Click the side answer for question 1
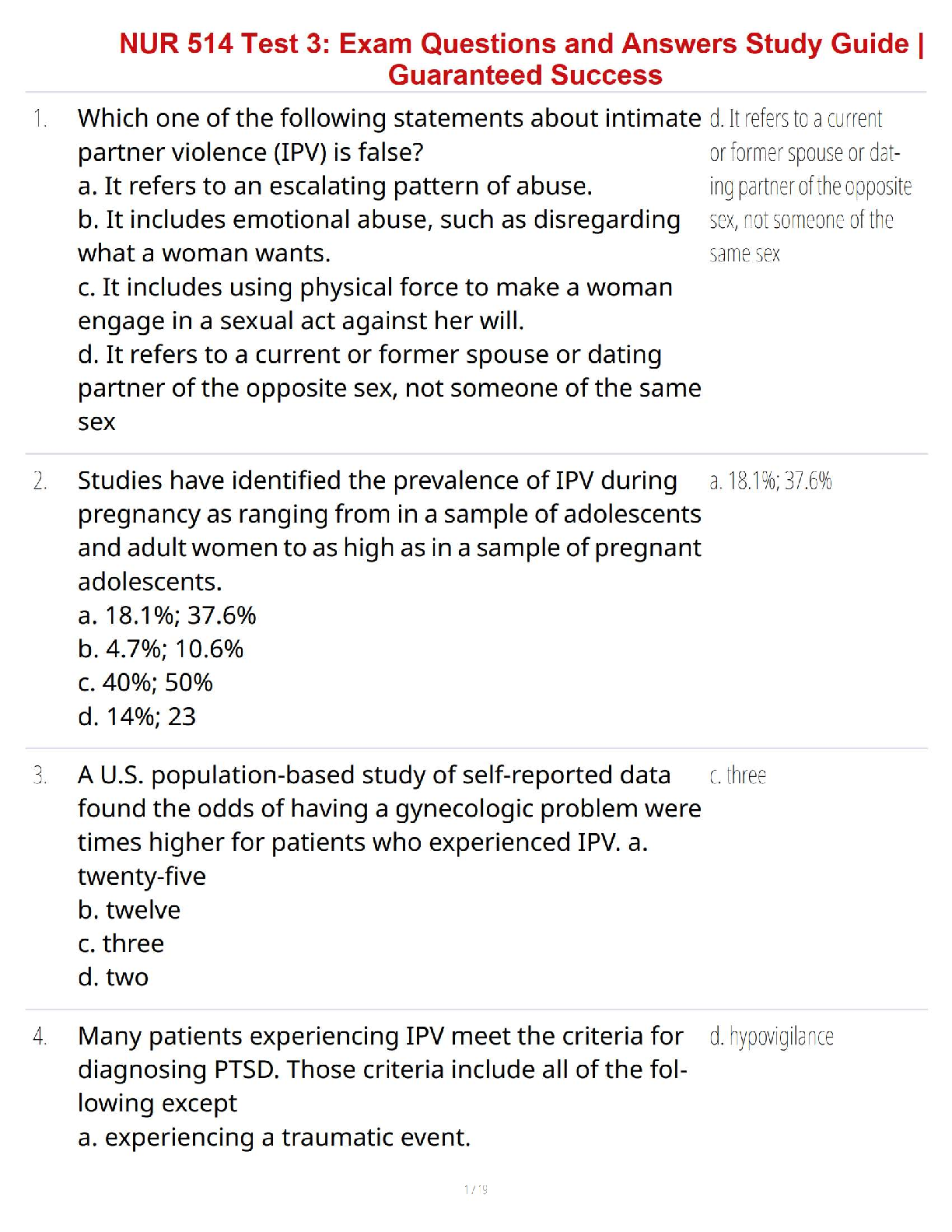Viewport: 952px width, 1232px height. click(x=809, y=186)
